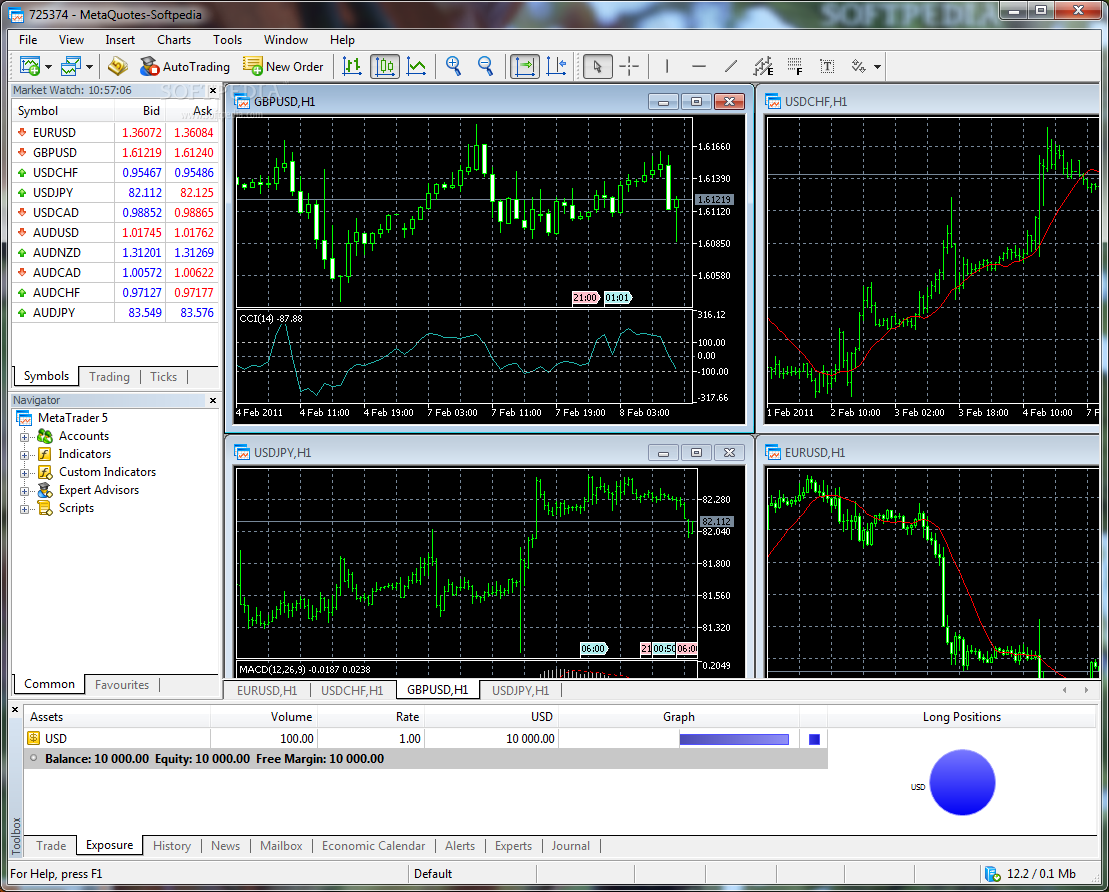
Task: Open Navigator Favourites tab
Action: pyautogui.click(x=122, y=685)
